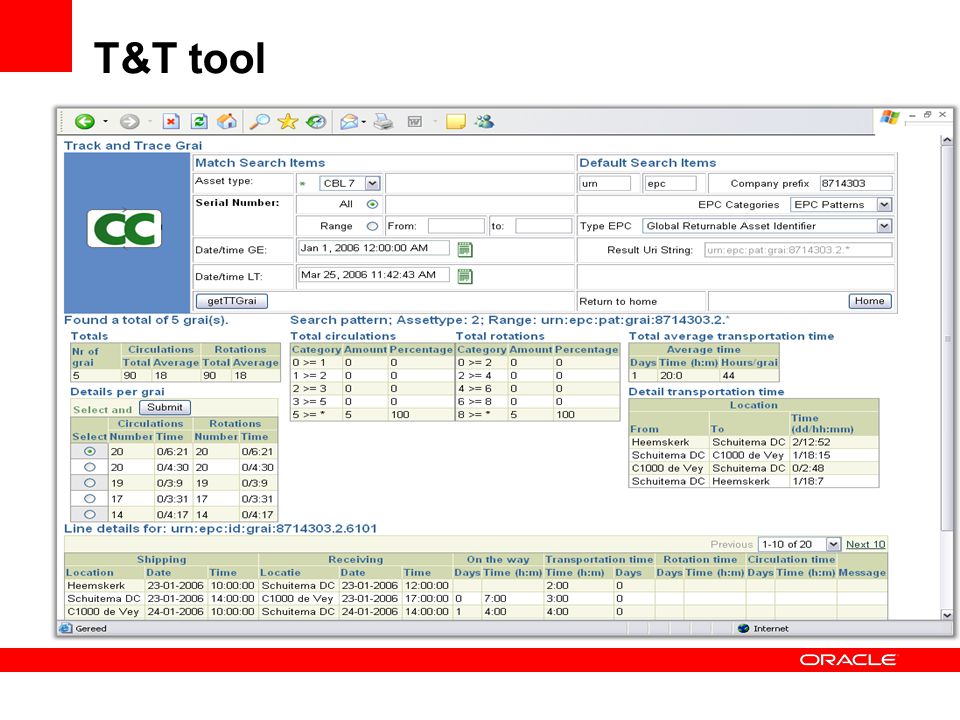This screenshot has height=720, width=960.
Task: Select the radio for row 19 with time 0/3:9
Action: 89,483
